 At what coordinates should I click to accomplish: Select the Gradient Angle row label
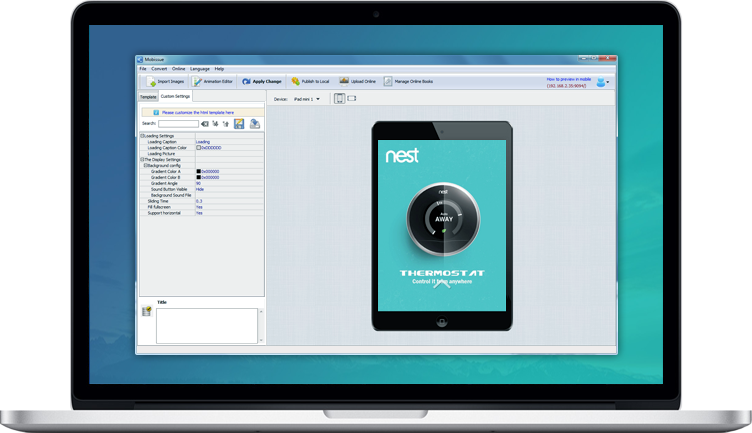(x=164, y=183)
